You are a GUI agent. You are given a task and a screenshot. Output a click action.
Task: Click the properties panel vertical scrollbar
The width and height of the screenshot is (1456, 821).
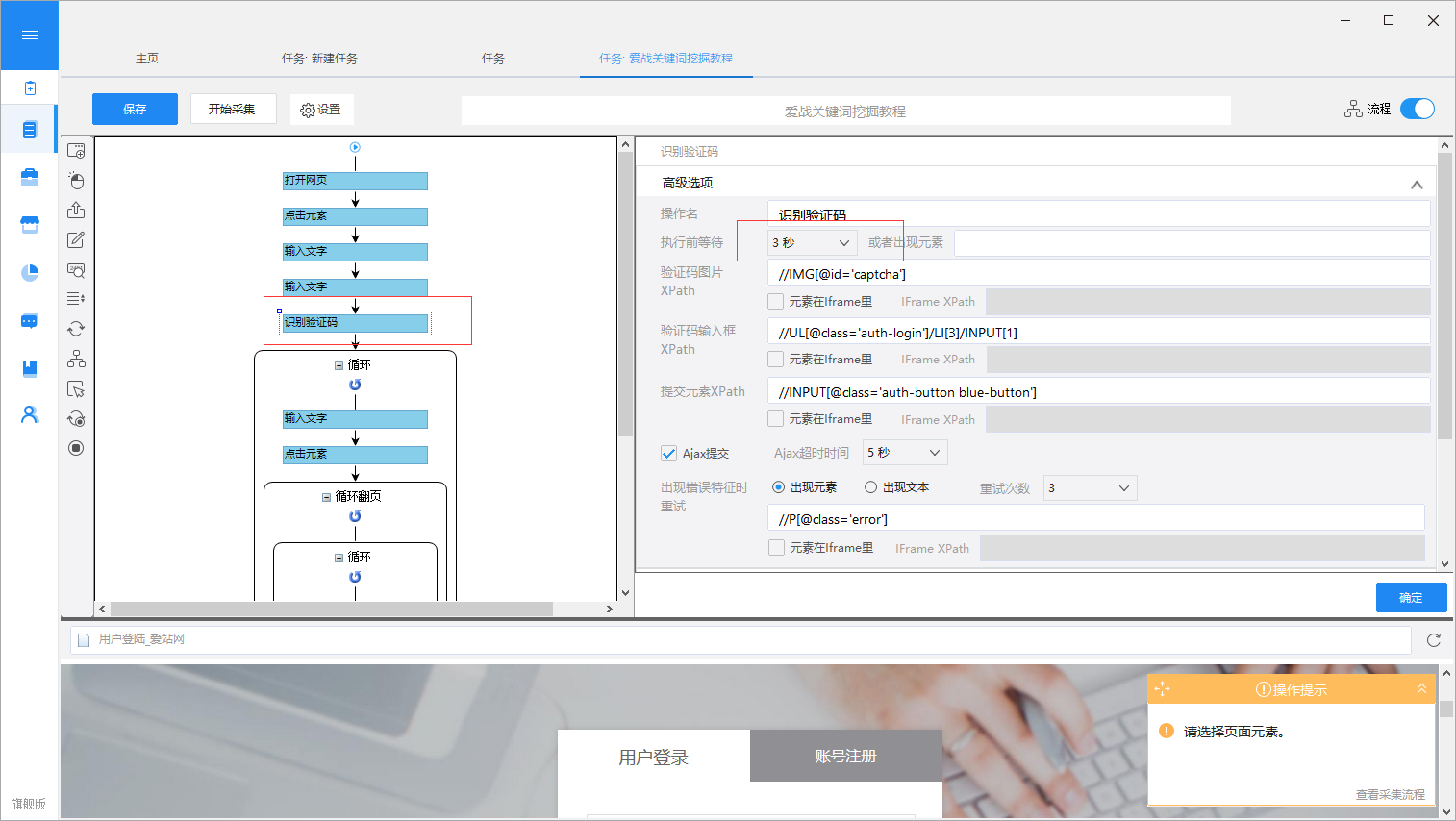tap(1444, 298)
